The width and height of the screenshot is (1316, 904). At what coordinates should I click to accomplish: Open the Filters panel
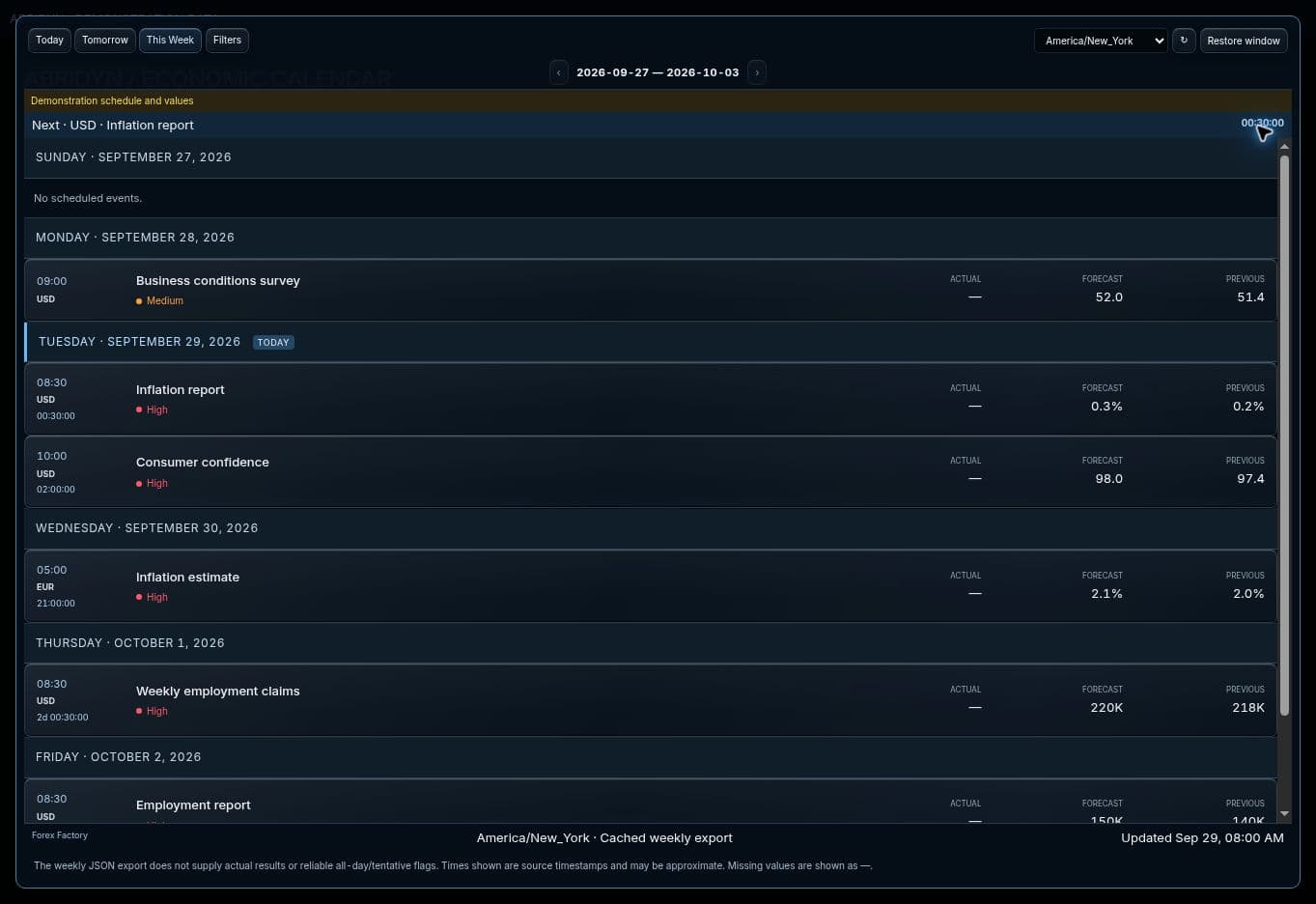(227, 40)
